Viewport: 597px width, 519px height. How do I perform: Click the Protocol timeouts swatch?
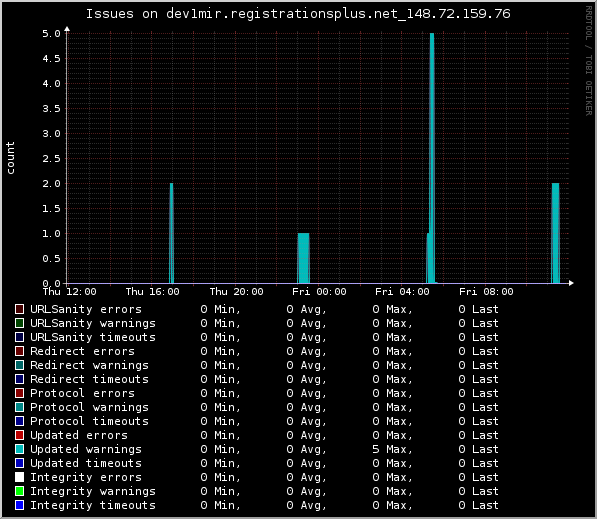pos(19,421)
